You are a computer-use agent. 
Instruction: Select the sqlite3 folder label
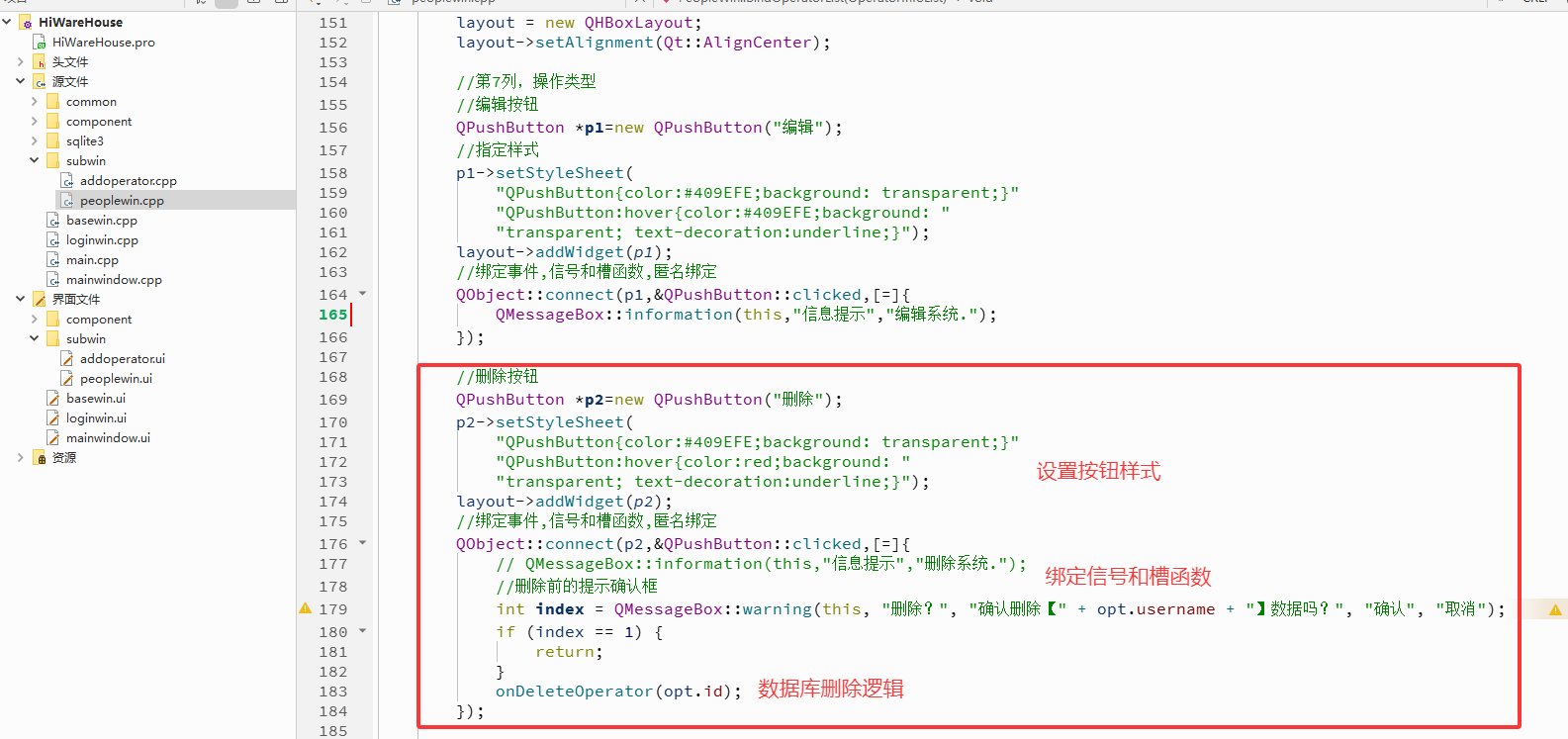85,140
